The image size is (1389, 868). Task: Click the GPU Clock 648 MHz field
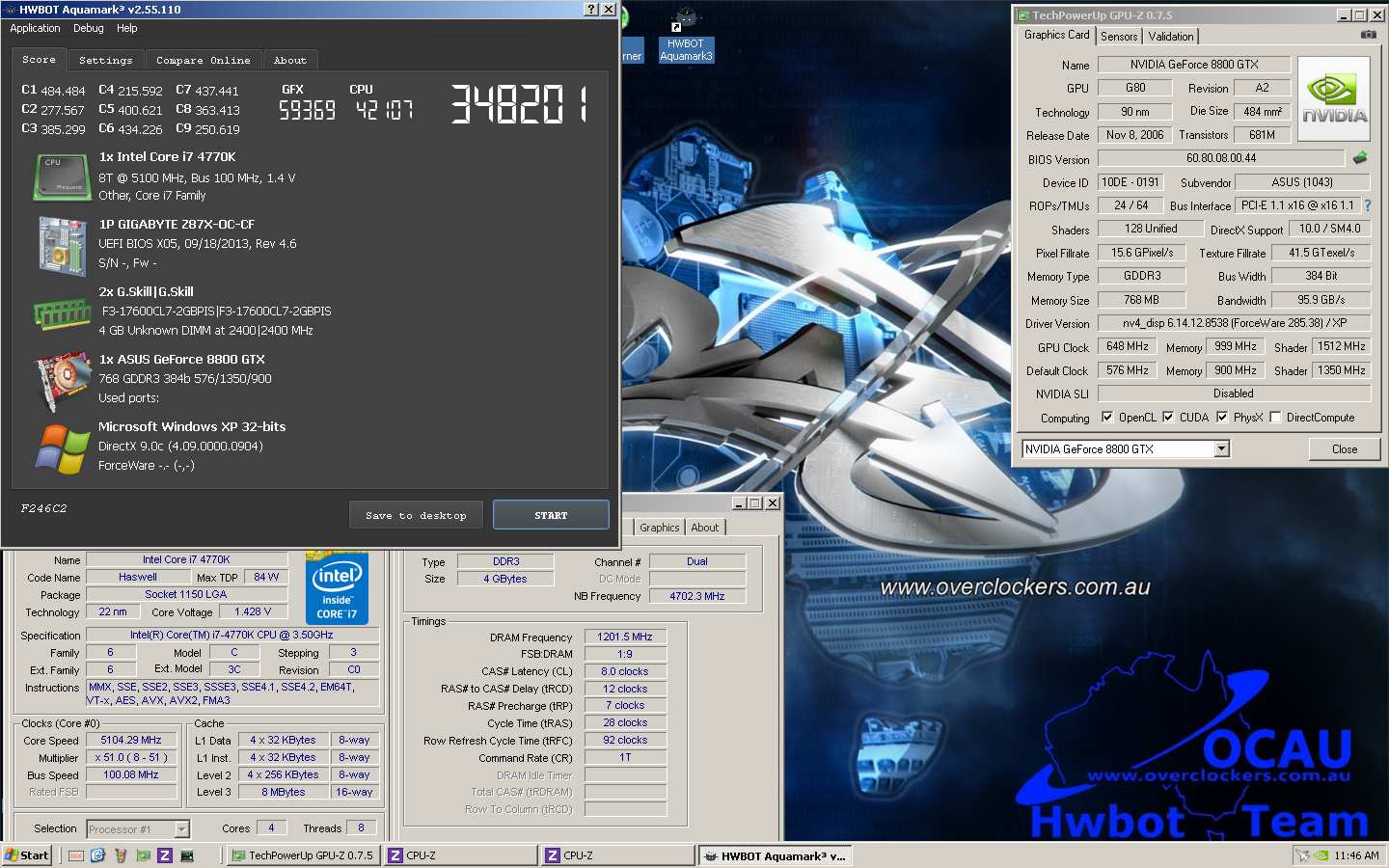pos(1128,346)
